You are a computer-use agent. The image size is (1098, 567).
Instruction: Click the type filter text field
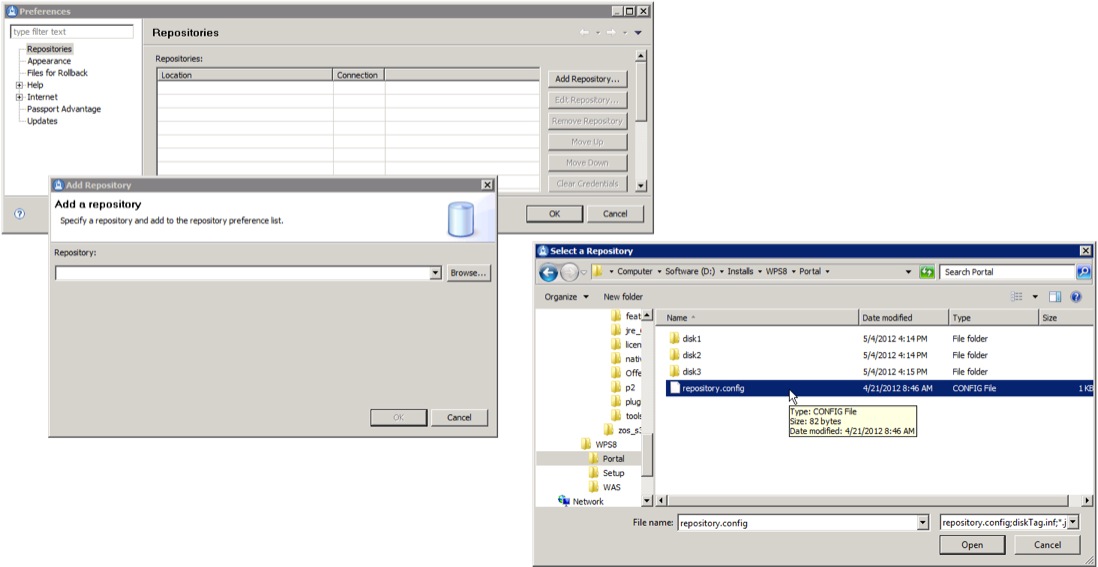click(72, 32)
